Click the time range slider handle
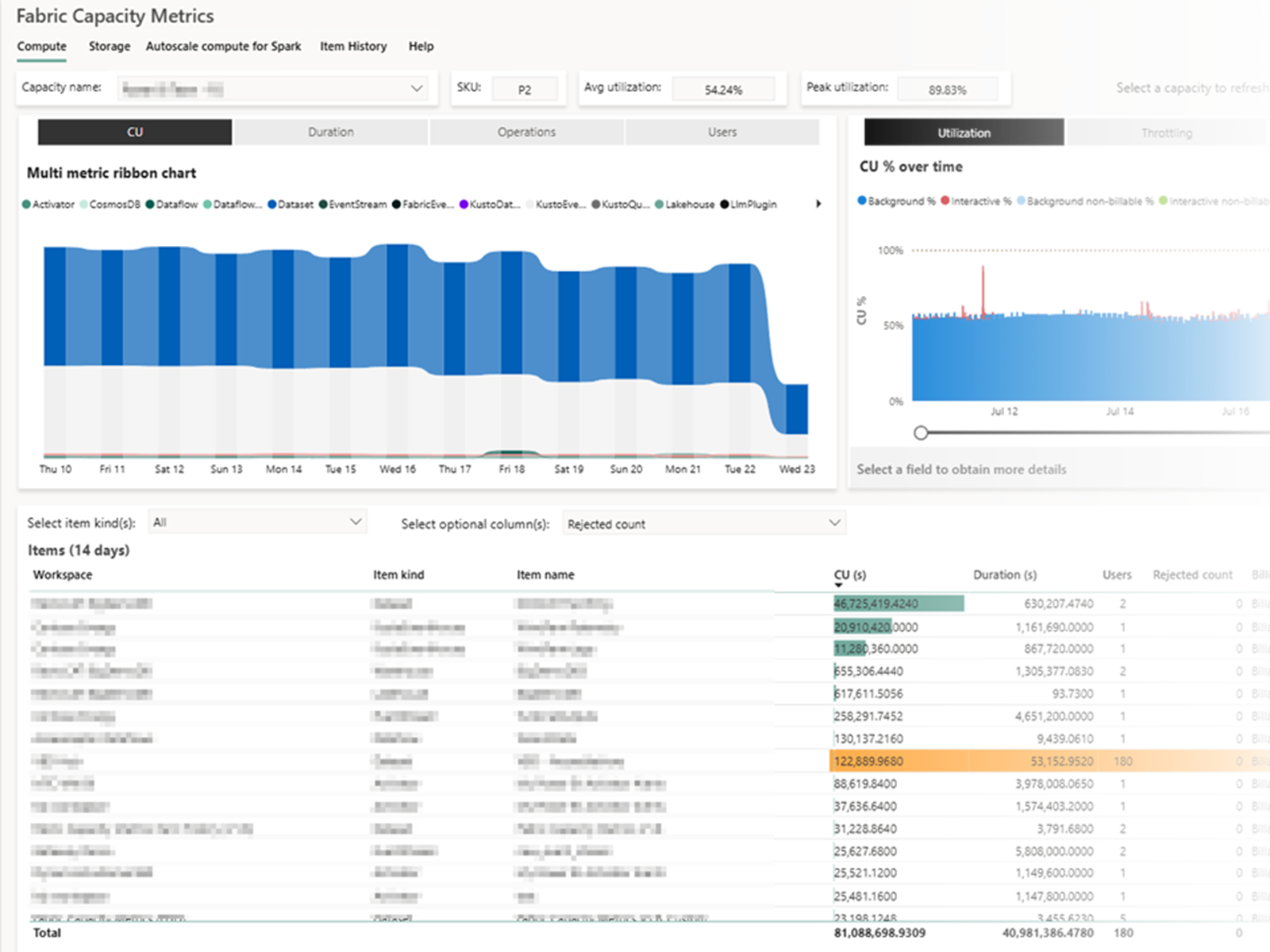This screenshot has width=1270, height=952. [x=921, y=432]
